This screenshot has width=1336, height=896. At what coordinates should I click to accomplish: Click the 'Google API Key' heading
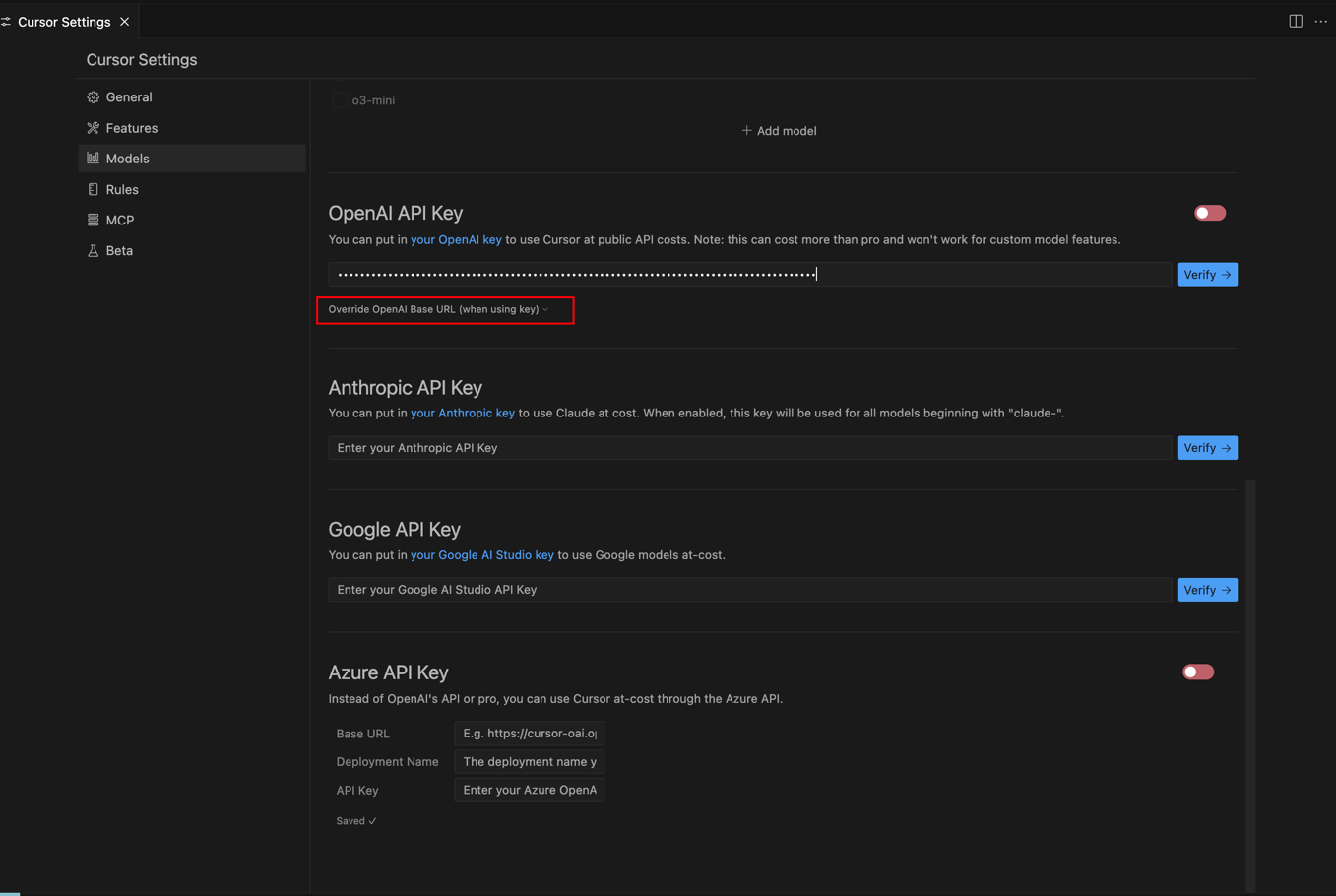tap(395, 529)
